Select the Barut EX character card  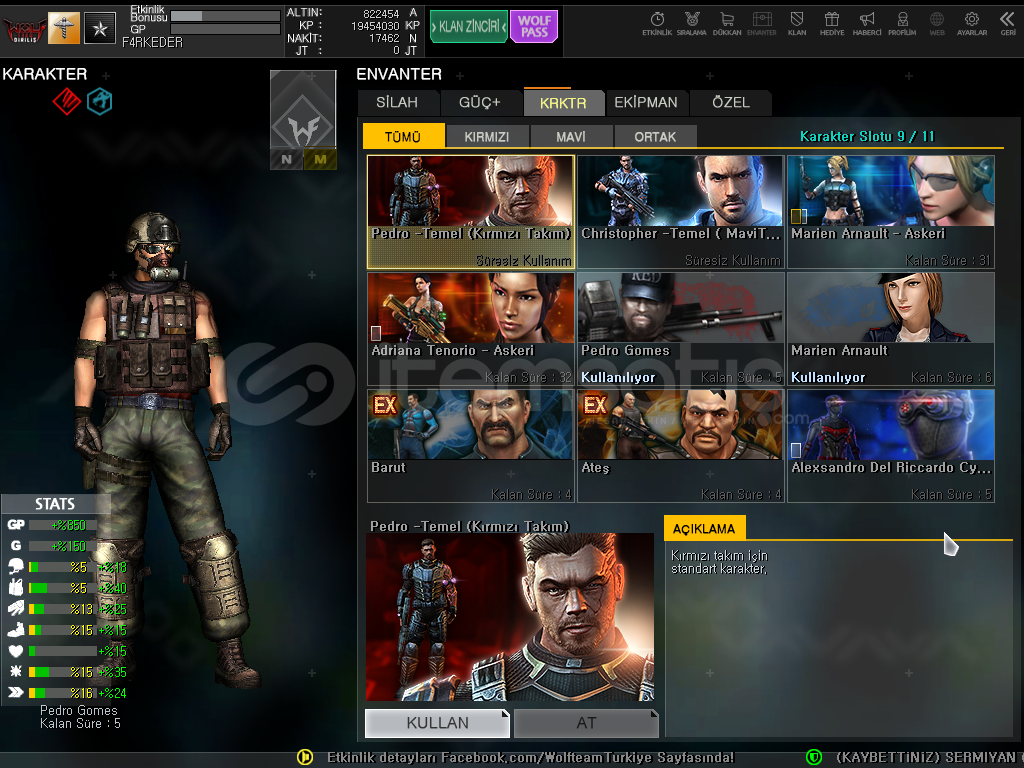point(471,446)
